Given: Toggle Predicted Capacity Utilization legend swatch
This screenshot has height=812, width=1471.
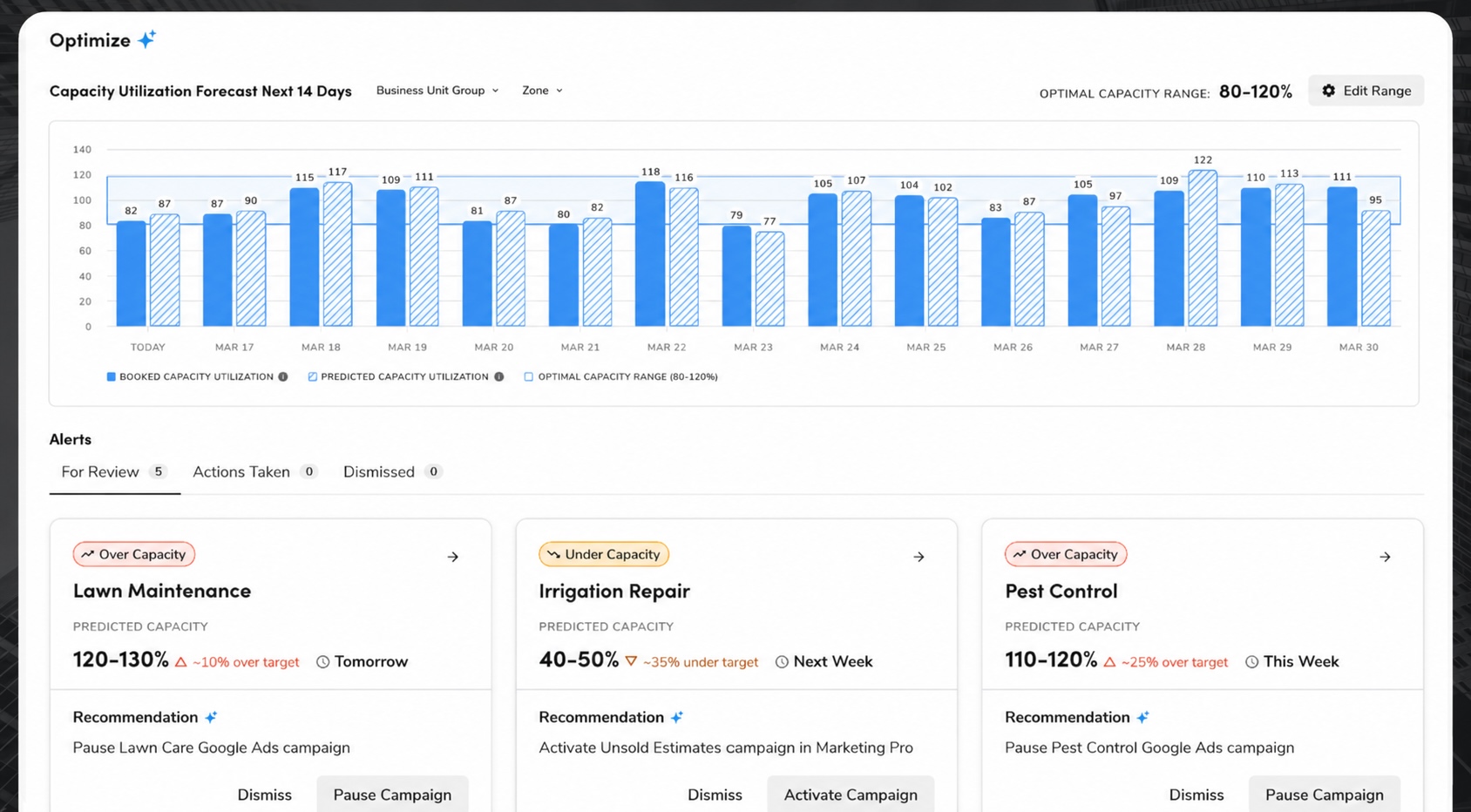Looking at the screenshot, I should click(x=312, y=377).
